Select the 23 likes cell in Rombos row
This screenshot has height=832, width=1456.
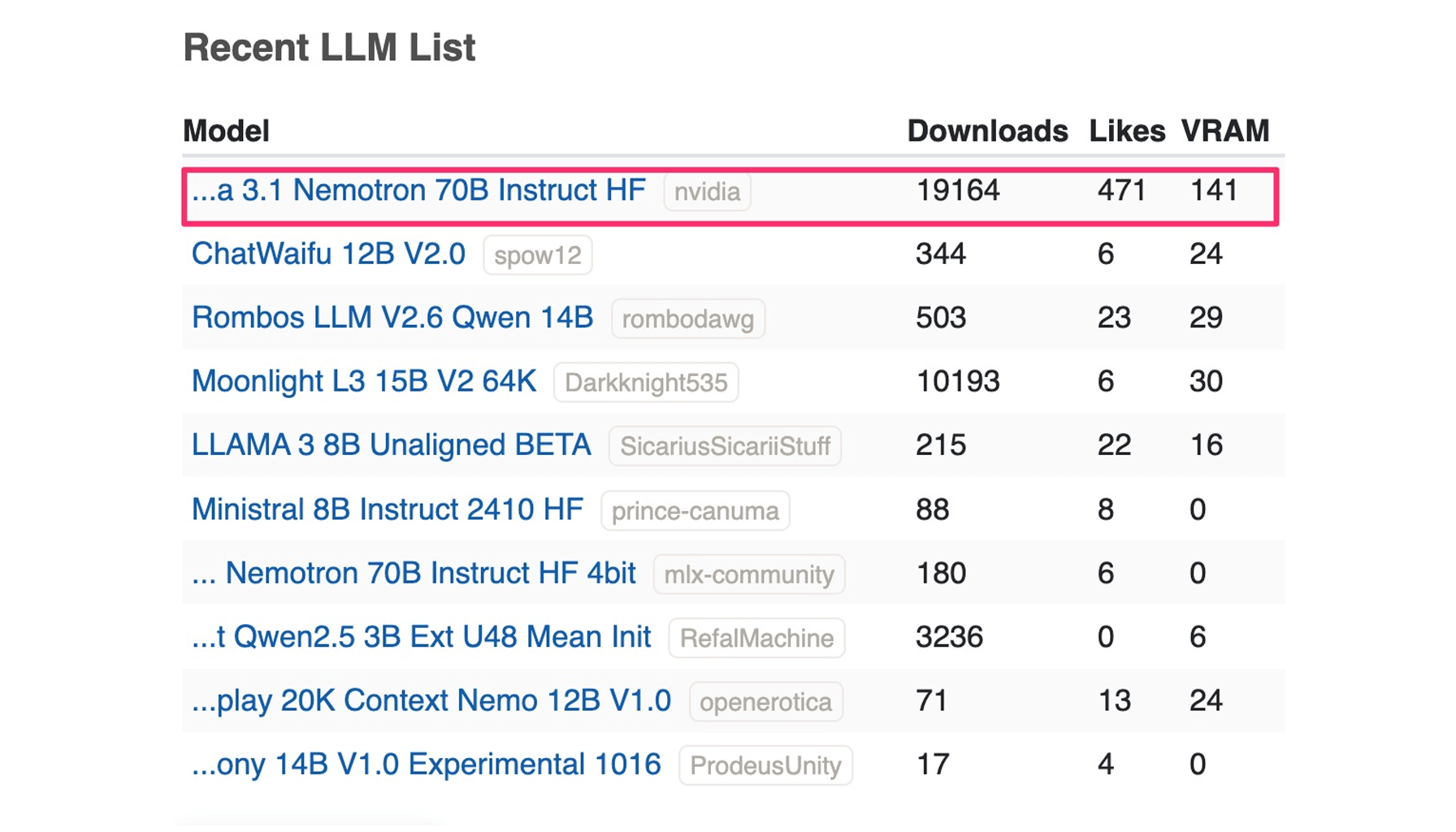1114,317
